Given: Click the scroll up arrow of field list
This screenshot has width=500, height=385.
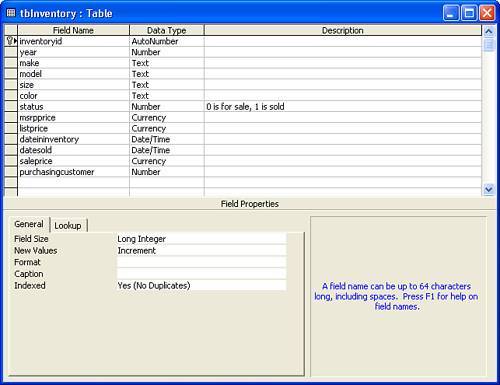Looking at the screenshot, I should coord(489,32).
